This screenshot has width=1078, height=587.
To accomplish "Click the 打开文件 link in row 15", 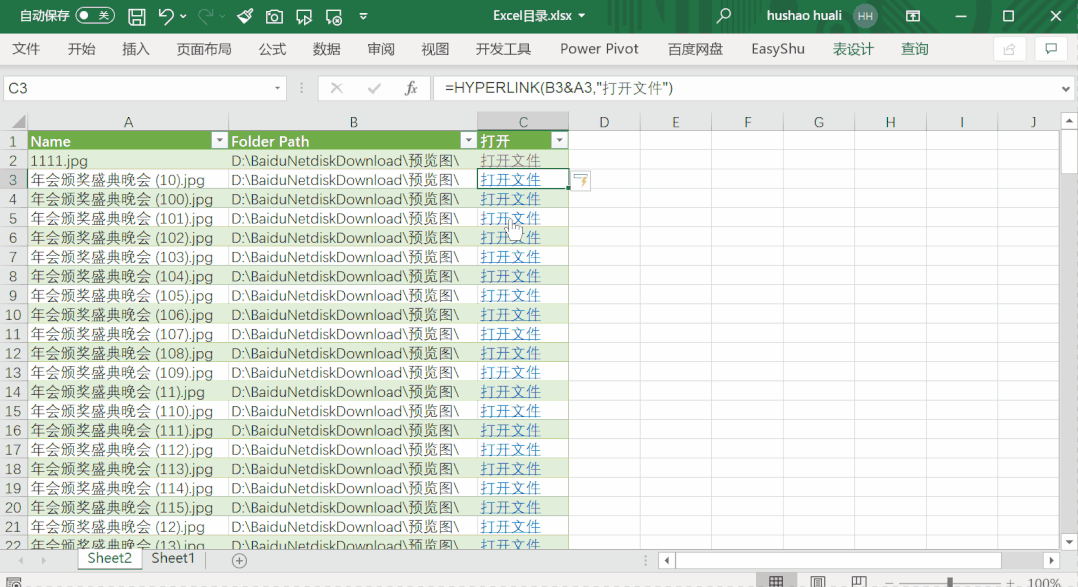I will pyautogui.click(x=510, y=410).
